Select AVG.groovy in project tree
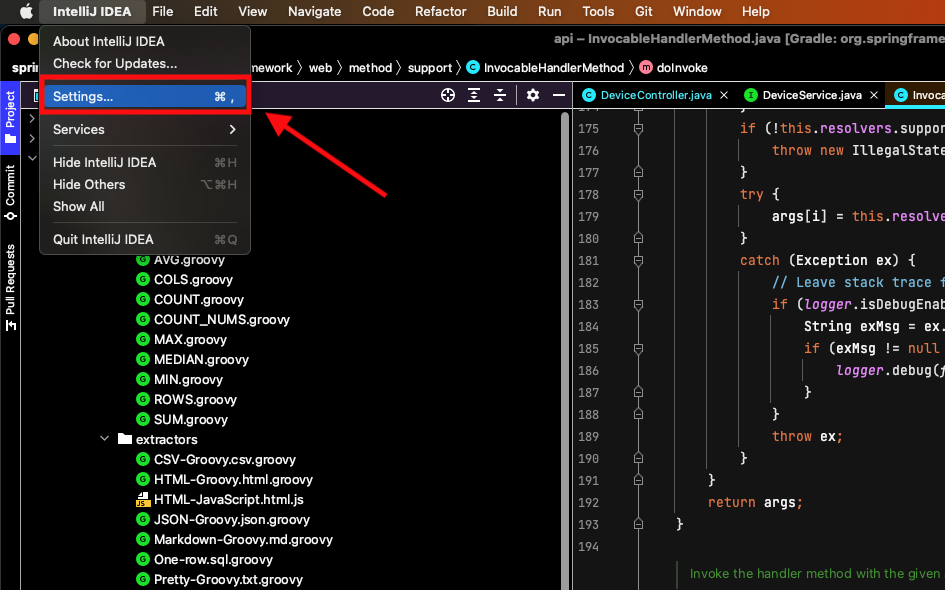This screenshot has width=945, height=590. coord(189,260)
